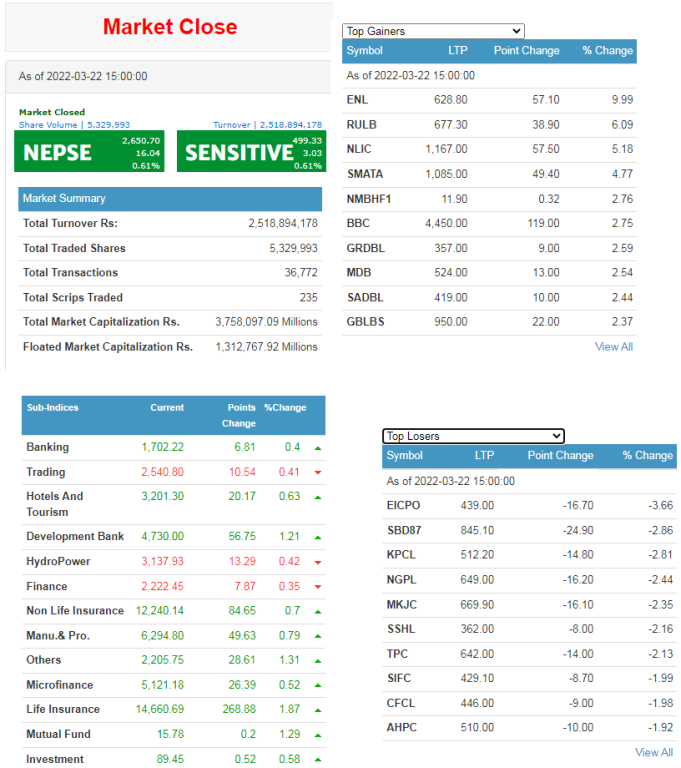
Task: Select MDB symbol in gainers table
Action: coord(359,272)
